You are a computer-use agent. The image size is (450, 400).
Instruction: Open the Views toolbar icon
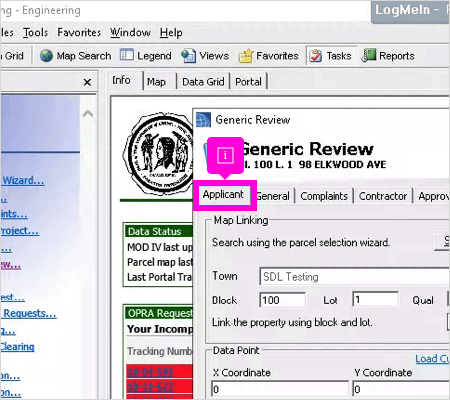click(188, 56)
